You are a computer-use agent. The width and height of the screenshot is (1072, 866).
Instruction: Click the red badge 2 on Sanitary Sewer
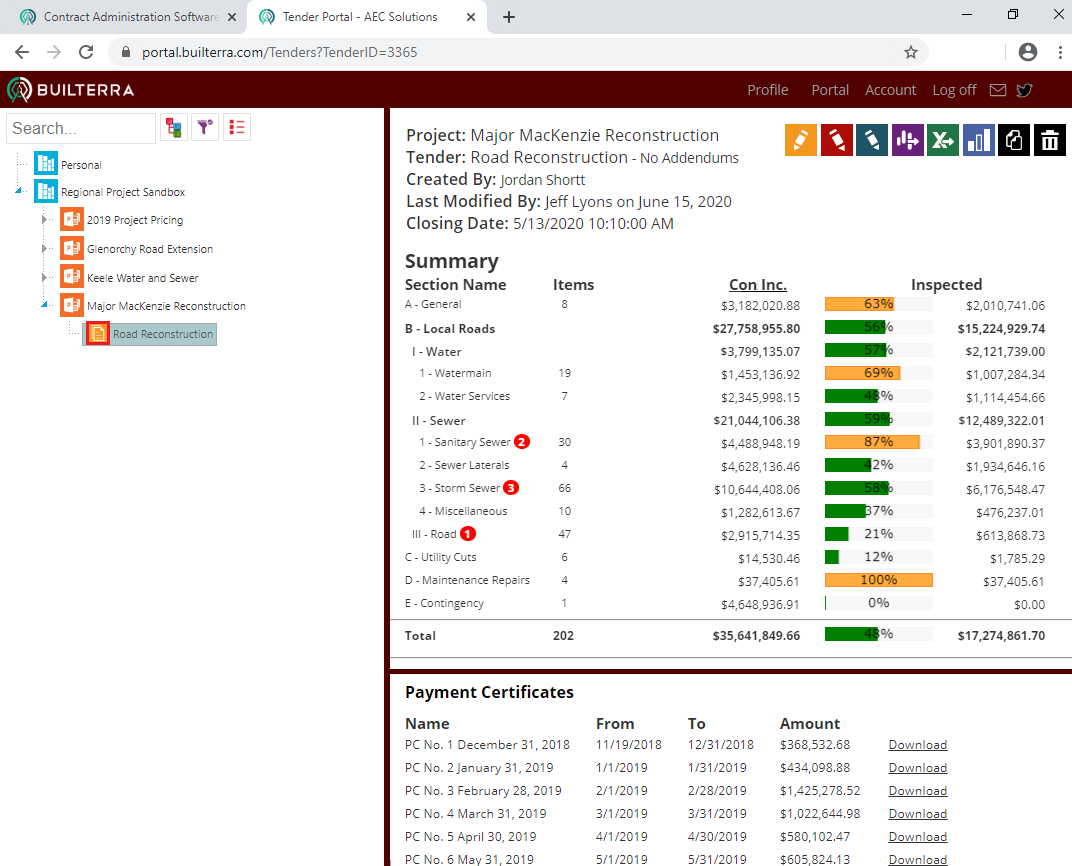click(x=522, y=442)
